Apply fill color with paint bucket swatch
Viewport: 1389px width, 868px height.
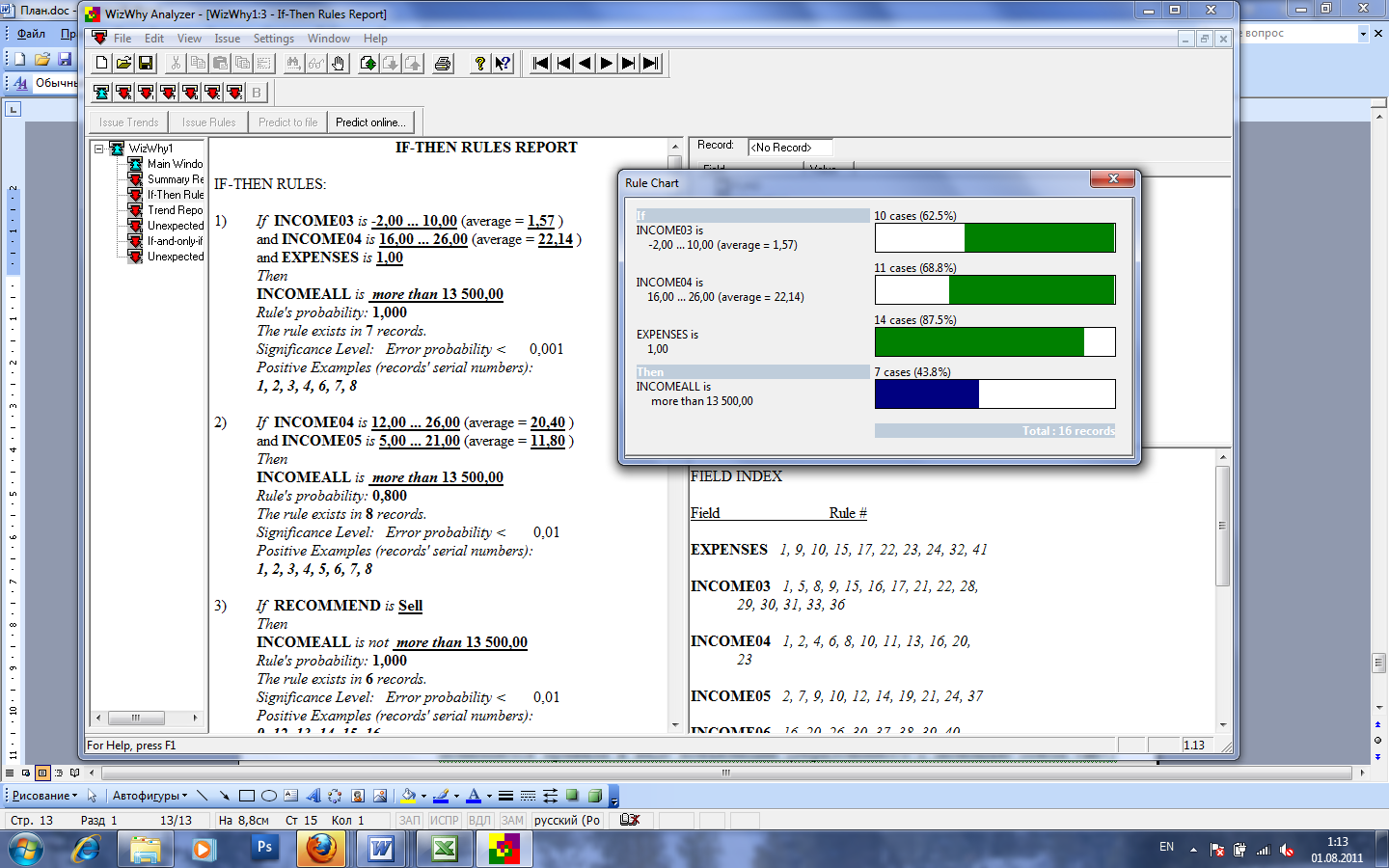click(408, 796)
